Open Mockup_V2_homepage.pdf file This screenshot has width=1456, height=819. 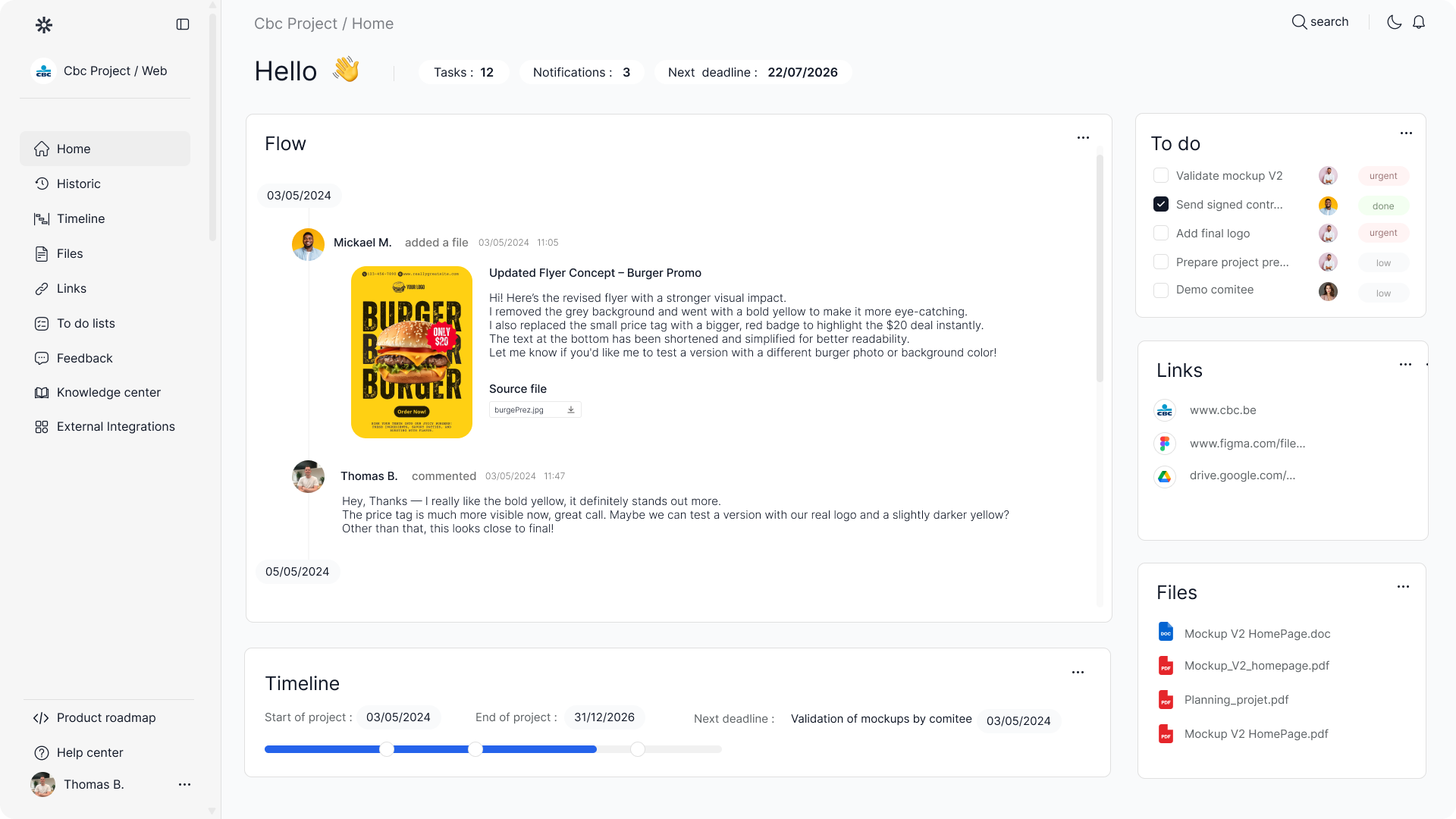tap(1256, 666)
